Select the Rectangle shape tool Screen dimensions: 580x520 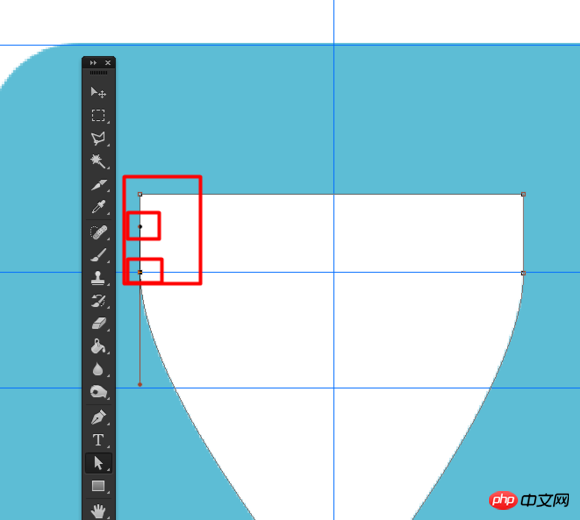98,486
